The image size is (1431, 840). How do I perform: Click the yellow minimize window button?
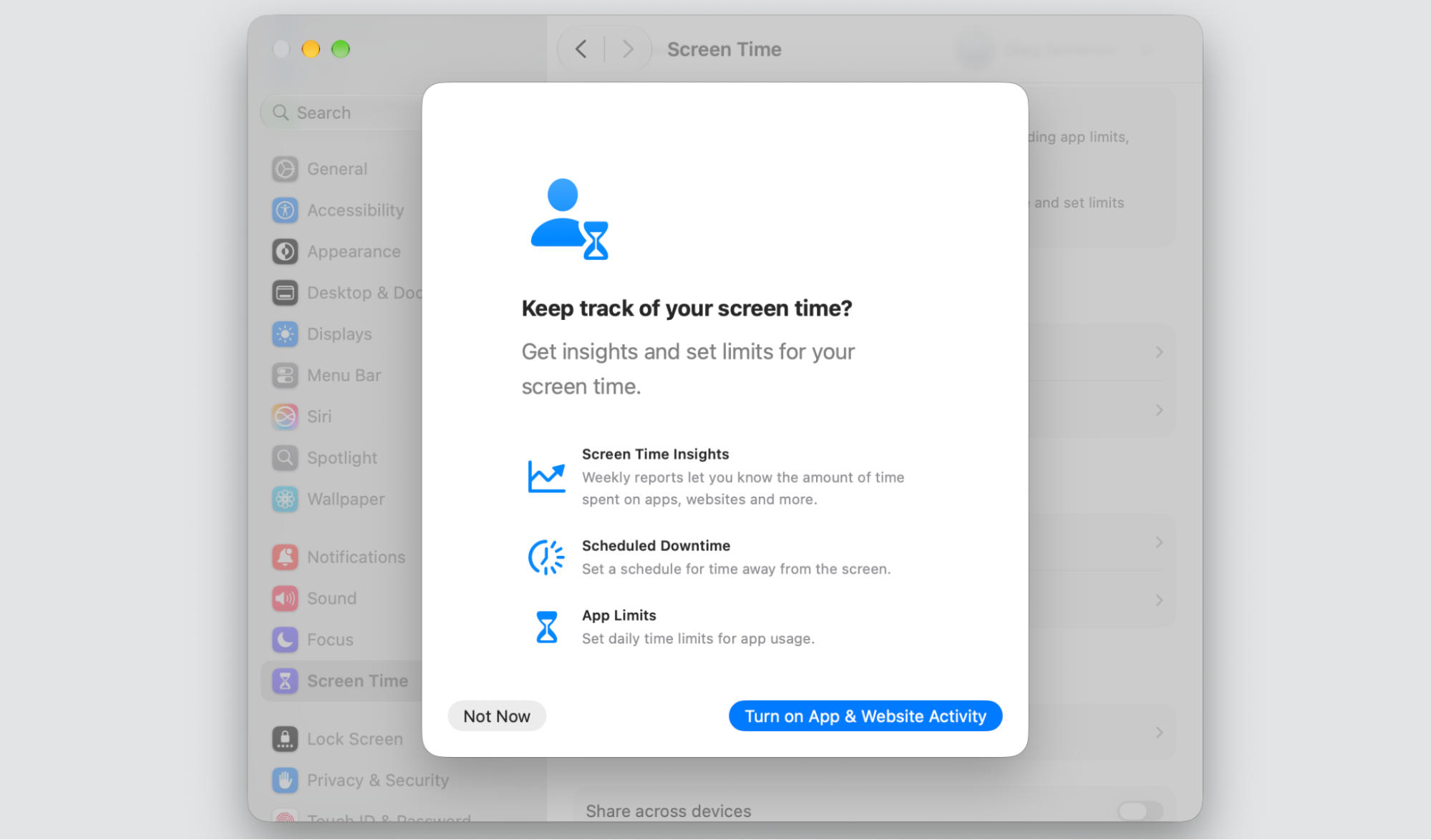click(311, 49)
